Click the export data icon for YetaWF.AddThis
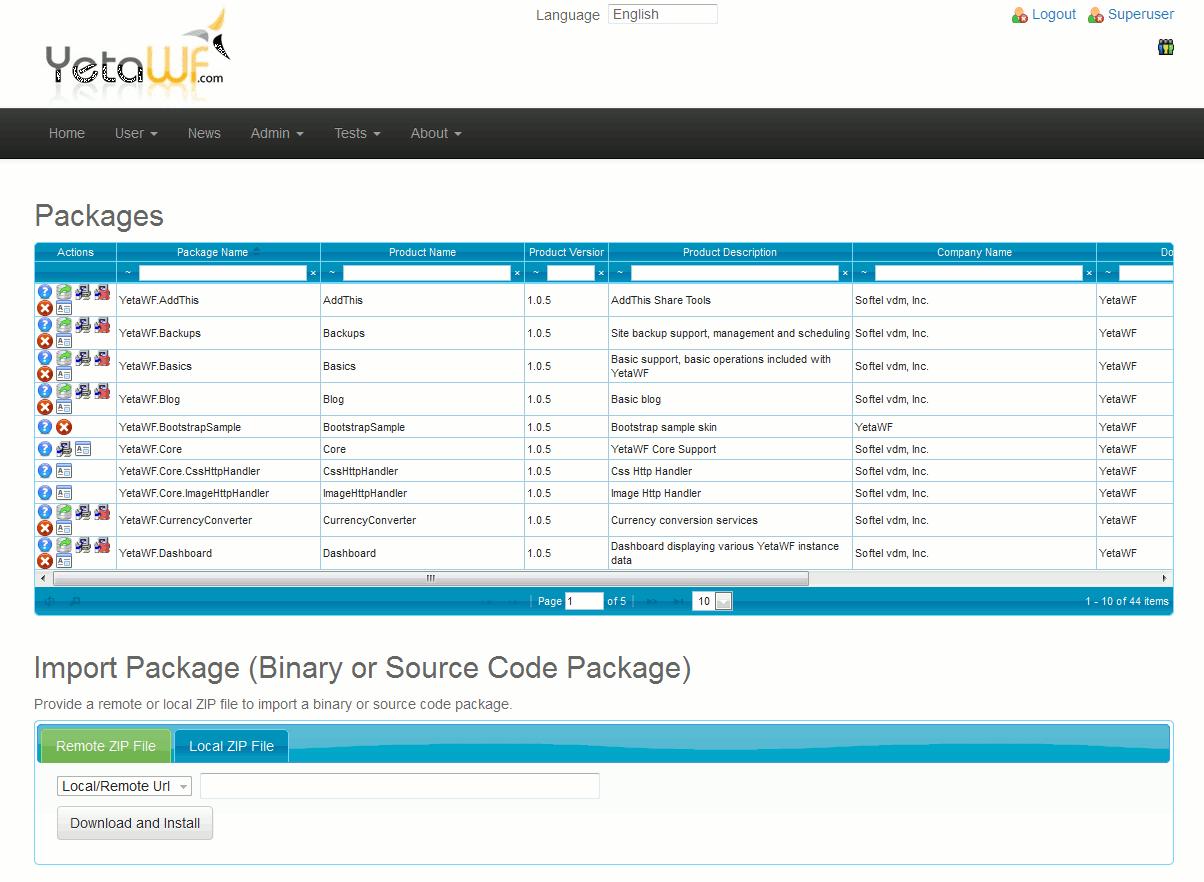Image resolution: width=1204 pixels, height=882 pixels. [x=64, y=291]
